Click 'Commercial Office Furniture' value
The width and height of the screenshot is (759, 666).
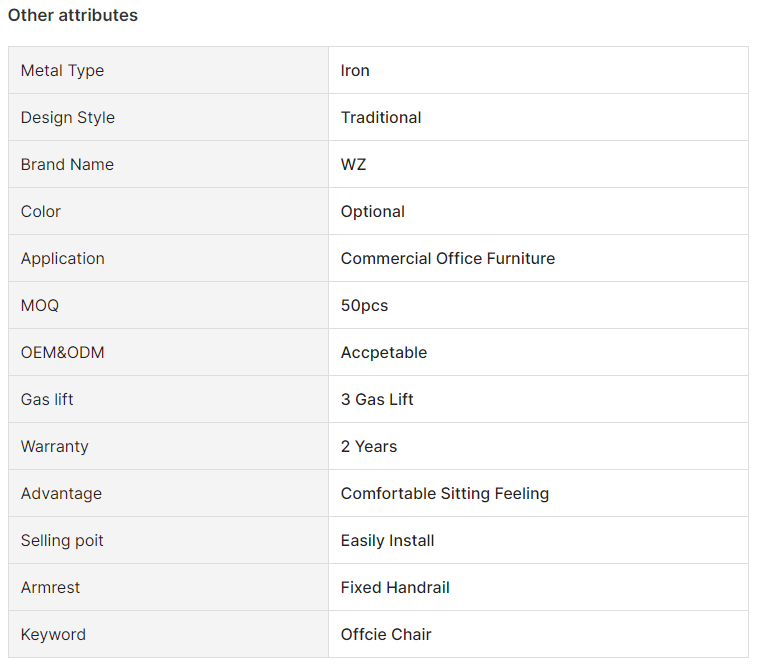click(448, 258)
